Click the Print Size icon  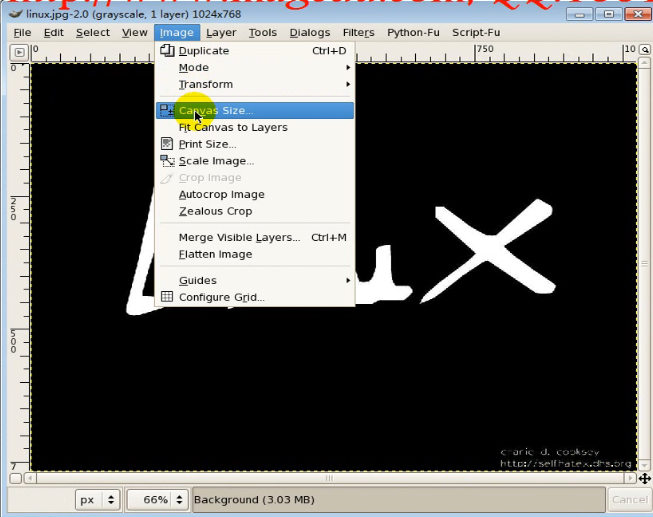(167, 144)
